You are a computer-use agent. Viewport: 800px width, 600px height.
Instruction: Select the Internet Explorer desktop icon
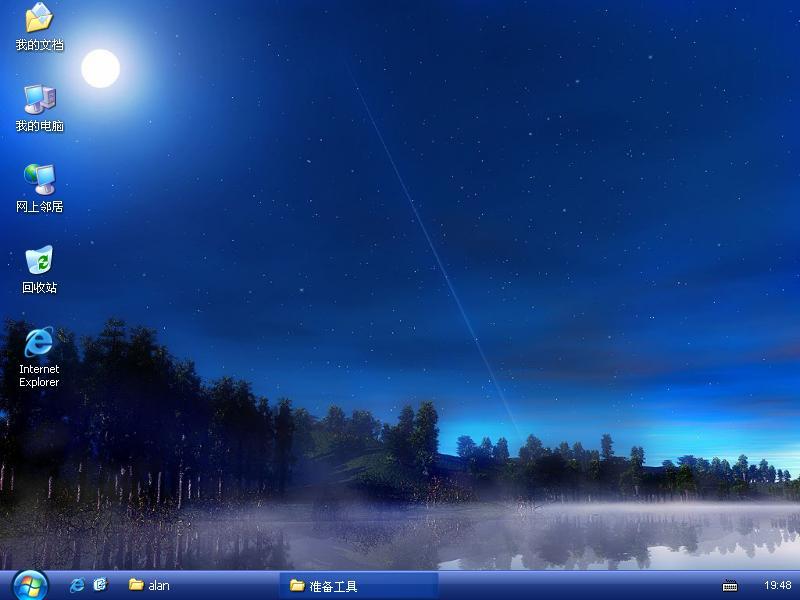click(39, 357)
